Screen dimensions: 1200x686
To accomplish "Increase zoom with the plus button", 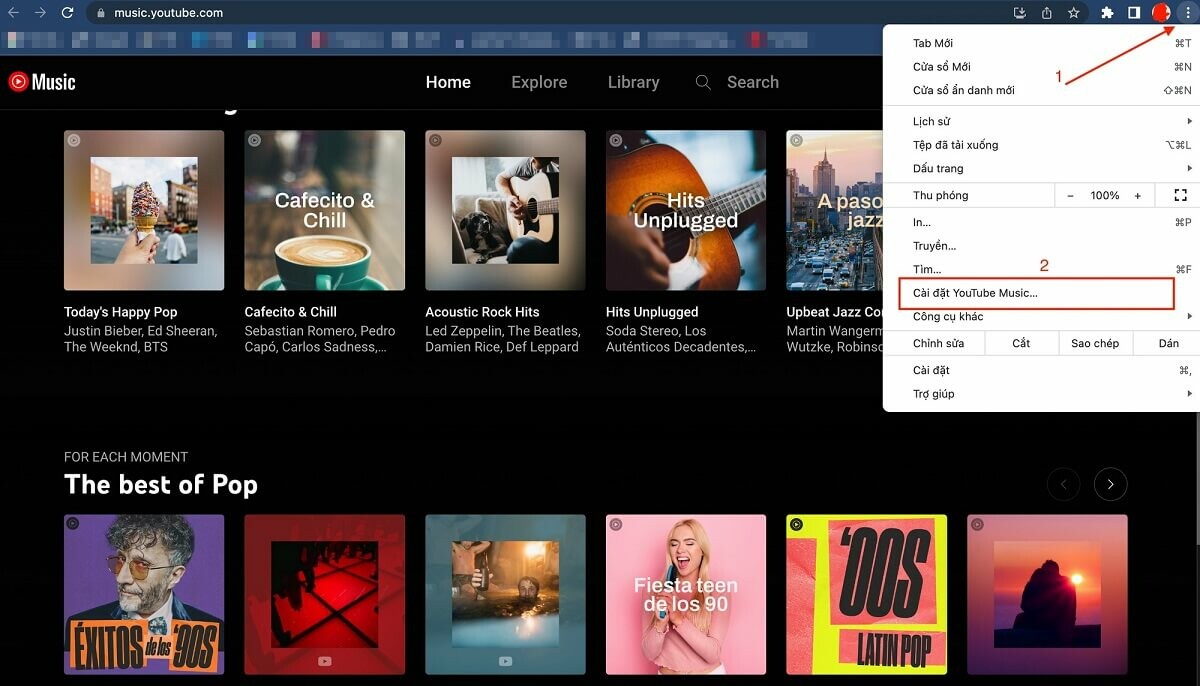I will tap(1138, 195).
